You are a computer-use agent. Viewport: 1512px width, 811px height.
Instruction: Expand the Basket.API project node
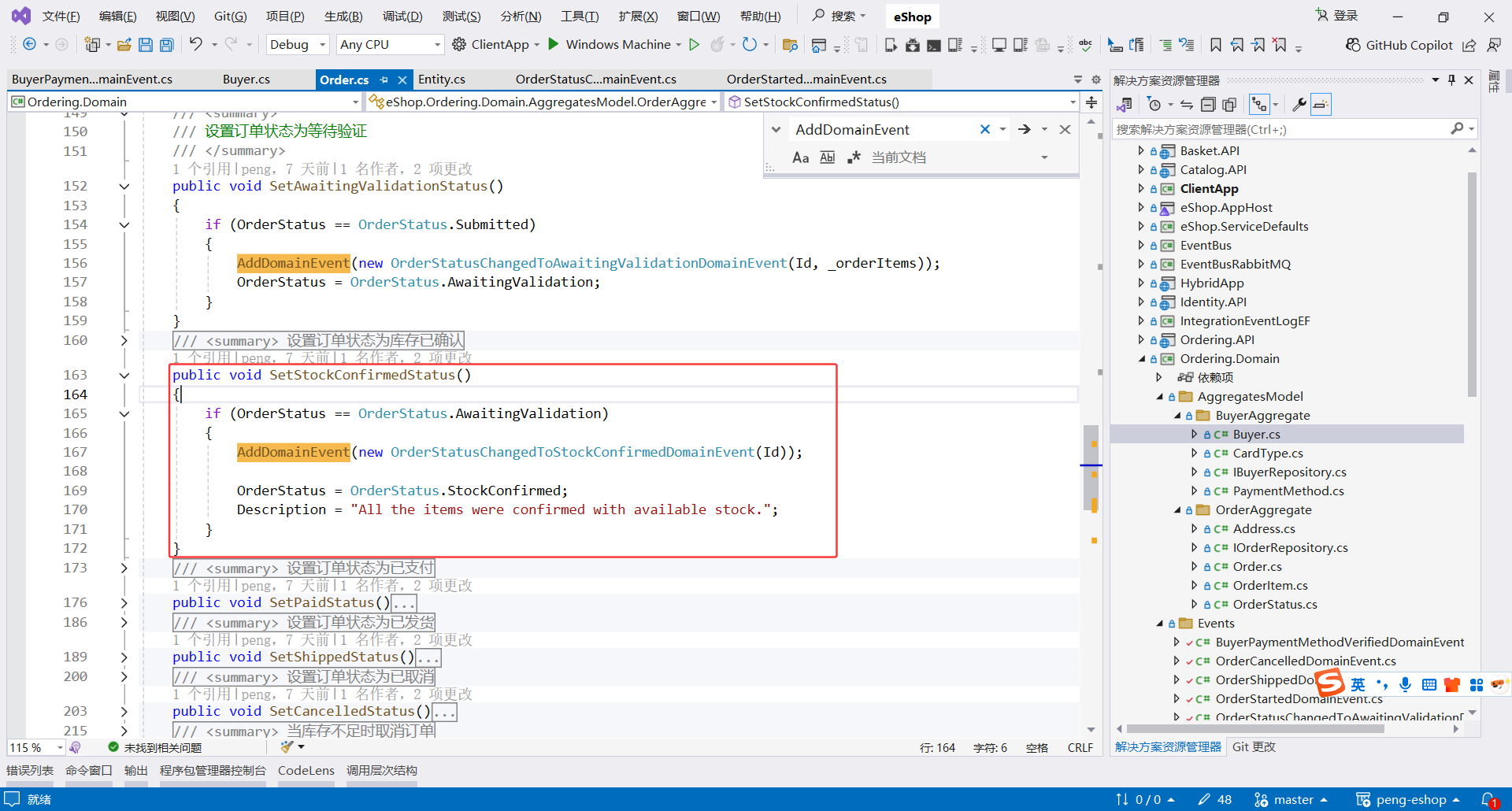click(1141, 150)
